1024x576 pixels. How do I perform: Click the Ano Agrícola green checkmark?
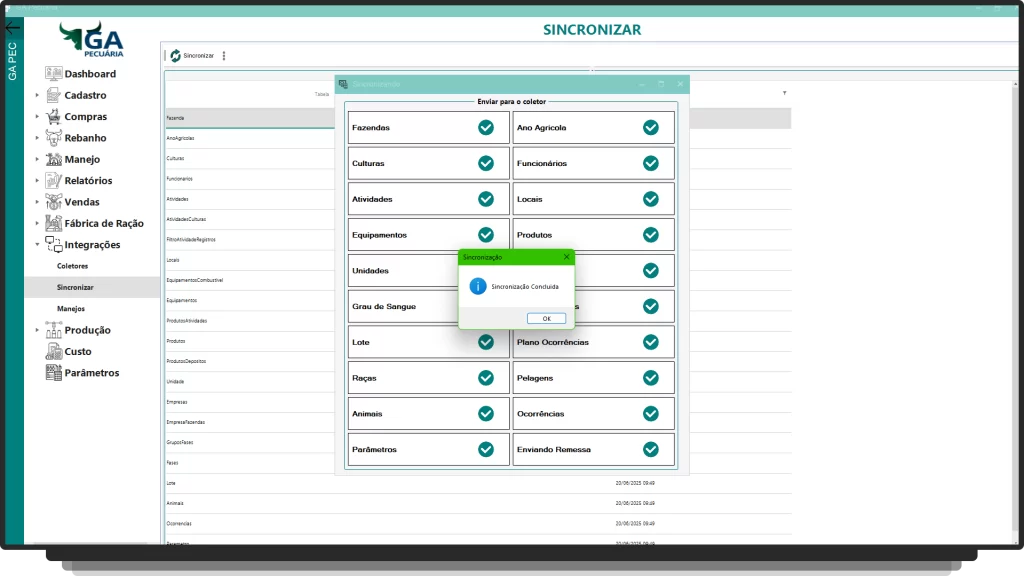tap(651, 128)
